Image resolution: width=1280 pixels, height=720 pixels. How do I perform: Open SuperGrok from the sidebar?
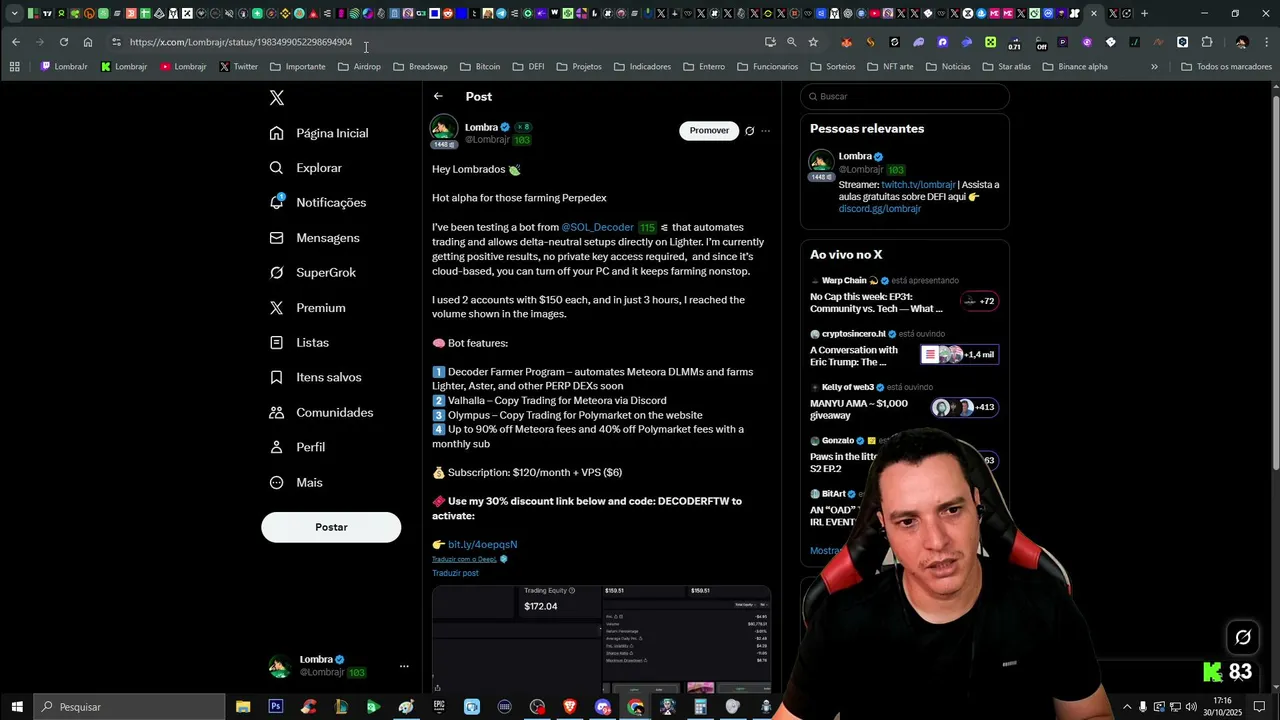[x=313, y=273]
